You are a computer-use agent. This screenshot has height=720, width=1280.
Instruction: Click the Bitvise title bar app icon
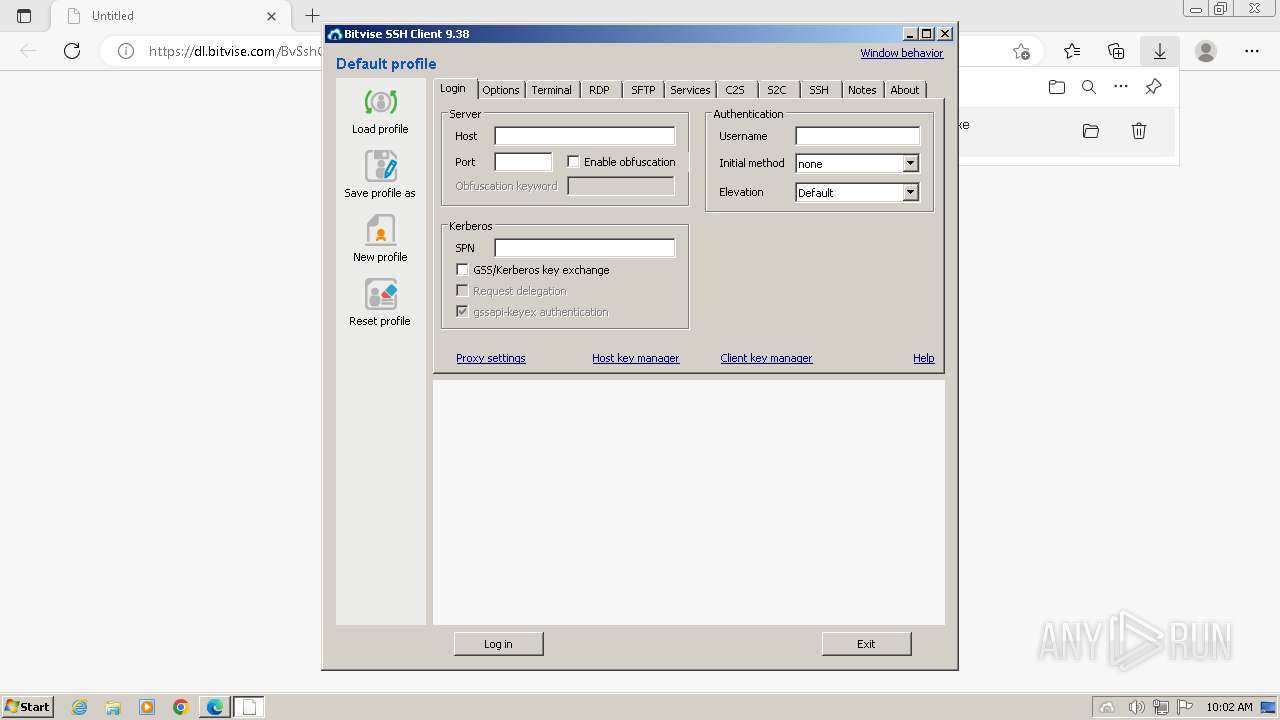coord(335,34)
